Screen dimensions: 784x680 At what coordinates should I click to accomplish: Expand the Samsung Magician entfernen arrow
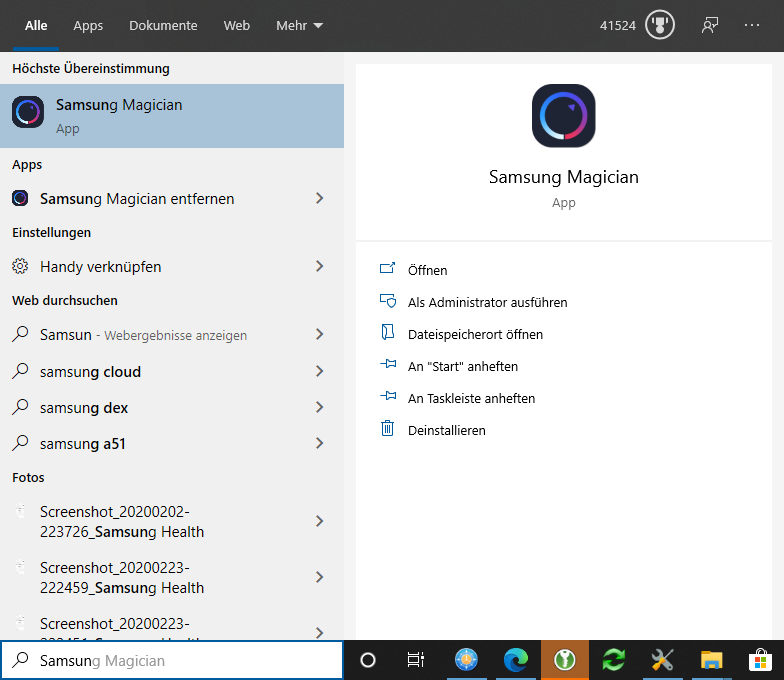[320, 198]
